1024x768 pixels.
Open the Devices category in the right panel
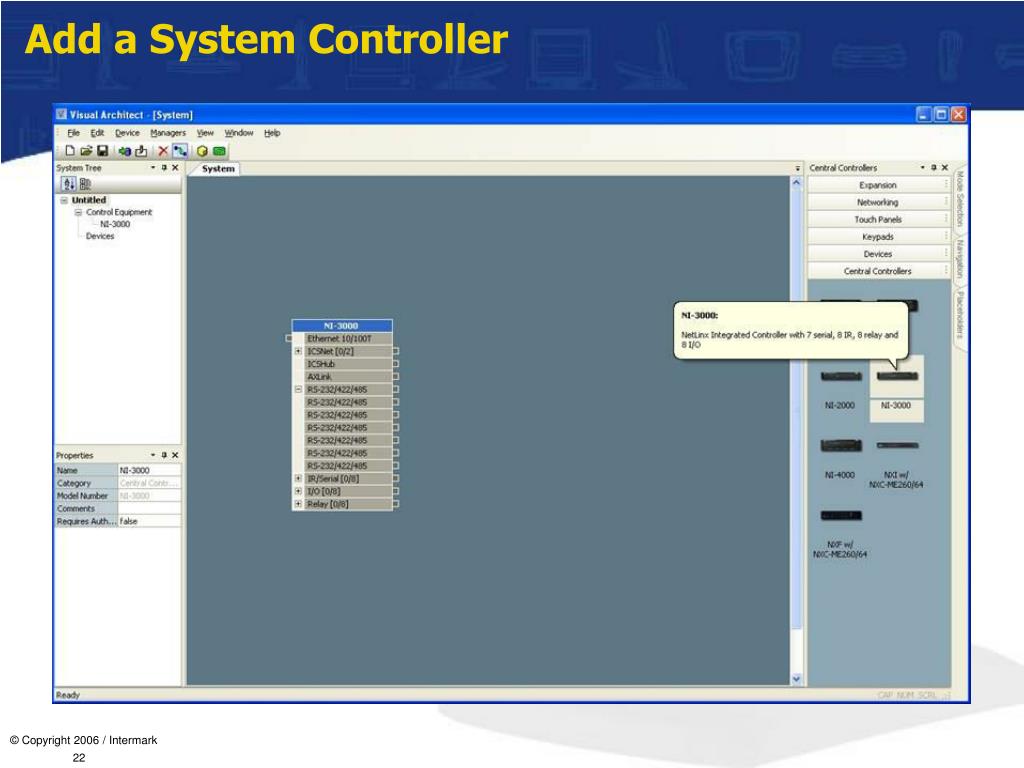pyautogui.click(x=878, y=254)
